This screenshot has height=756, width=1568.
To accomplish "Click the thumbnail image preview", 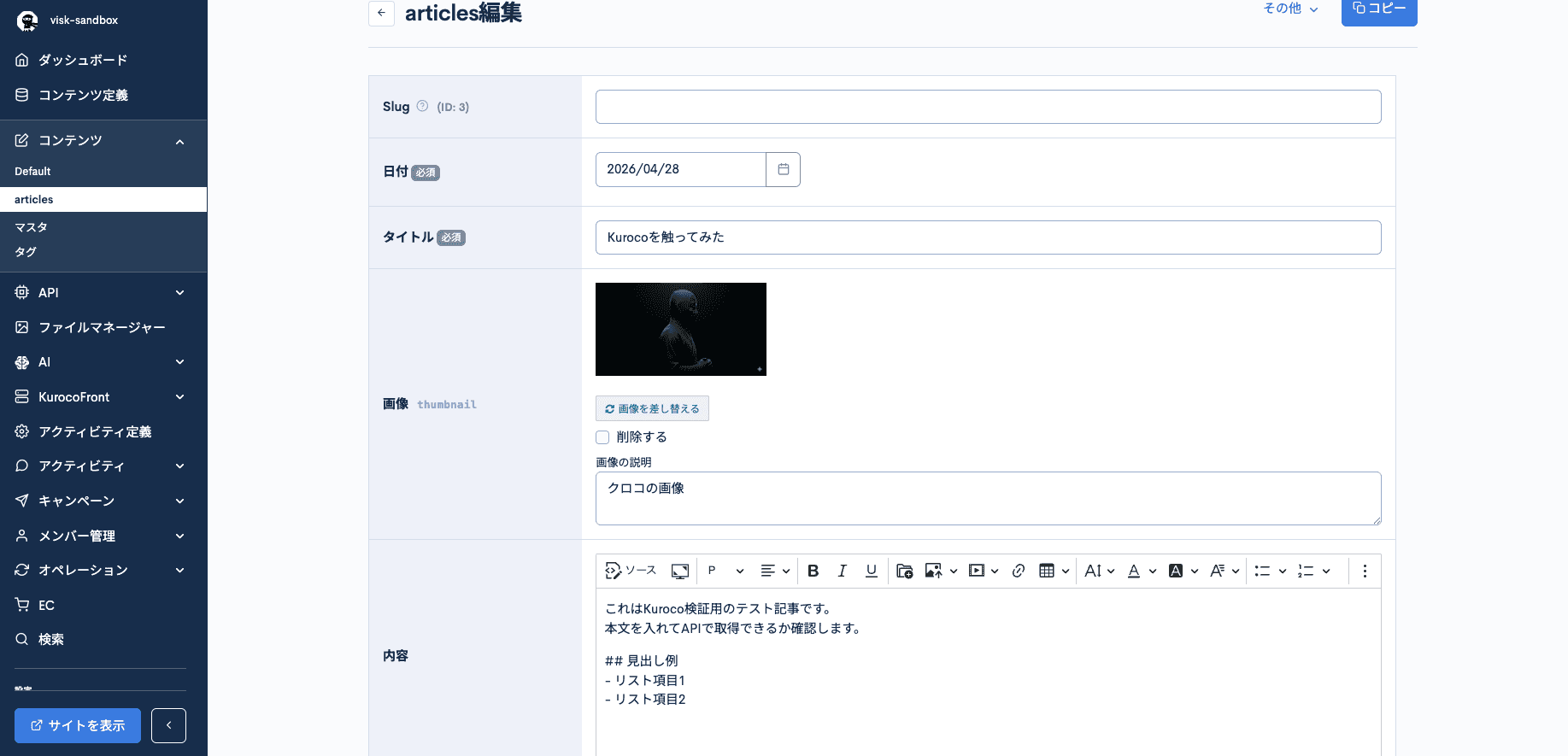I will coord(681,329).
